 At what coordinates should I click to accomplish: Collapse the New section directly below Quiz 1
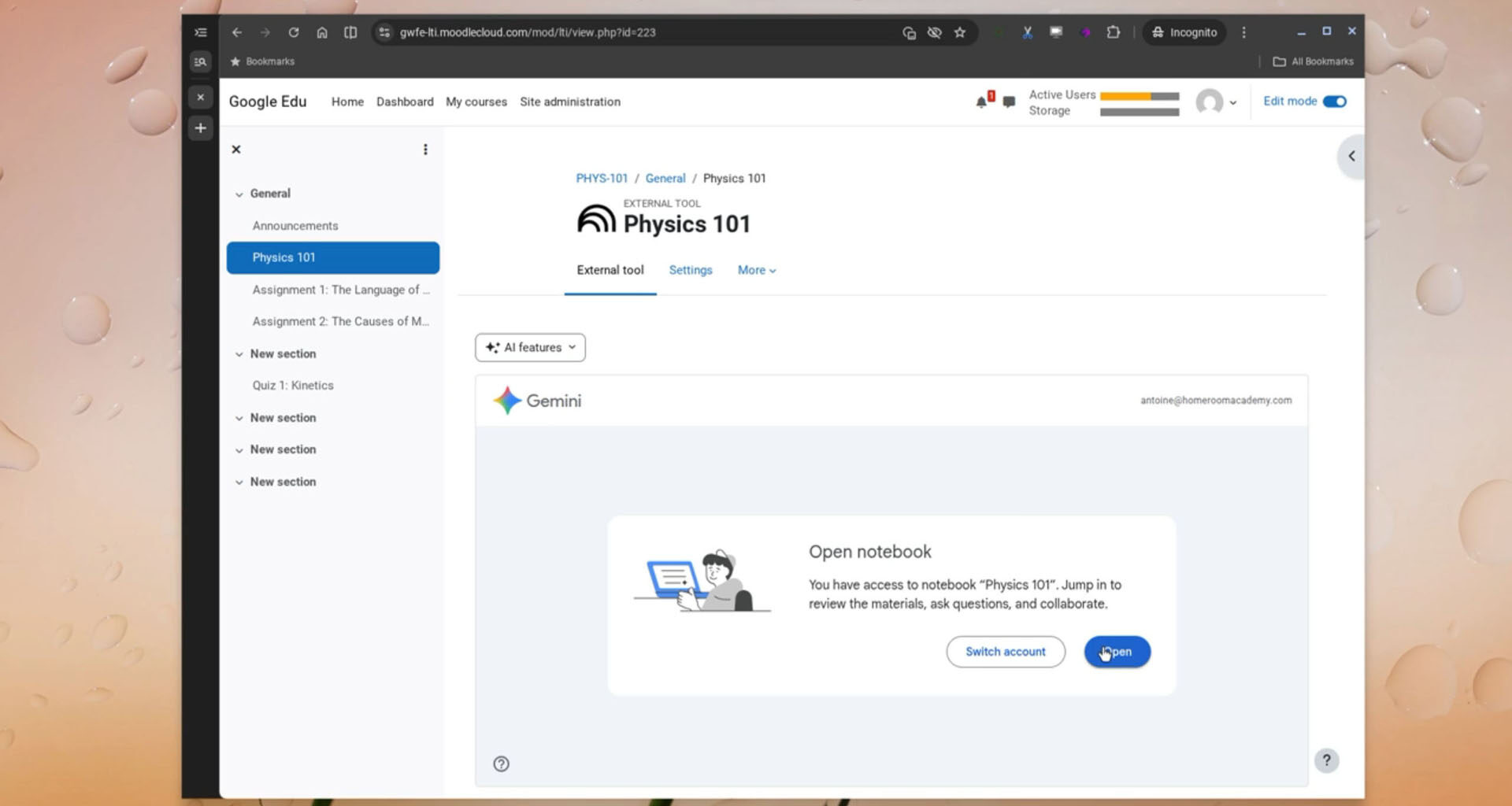click(239, 418)
